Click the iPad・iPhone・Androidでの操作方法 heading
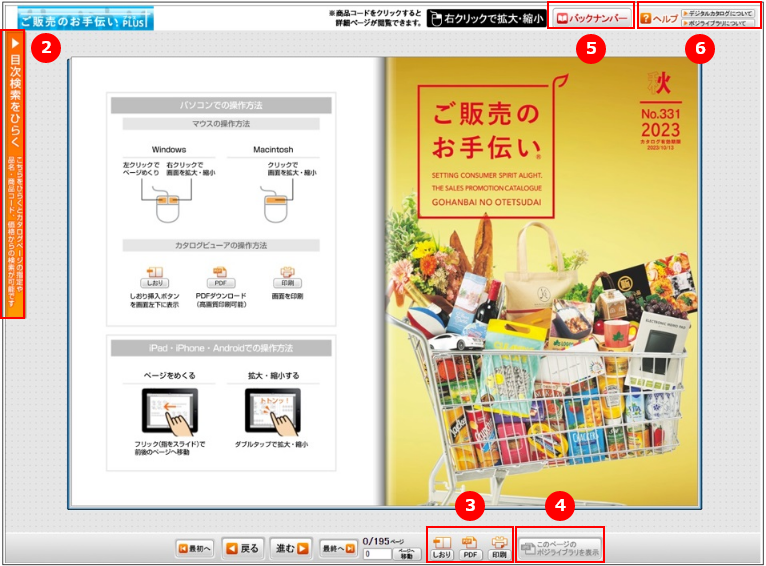The height and width of the screenshot is (566, 766). pyautogui.click(x=221, y=348)
